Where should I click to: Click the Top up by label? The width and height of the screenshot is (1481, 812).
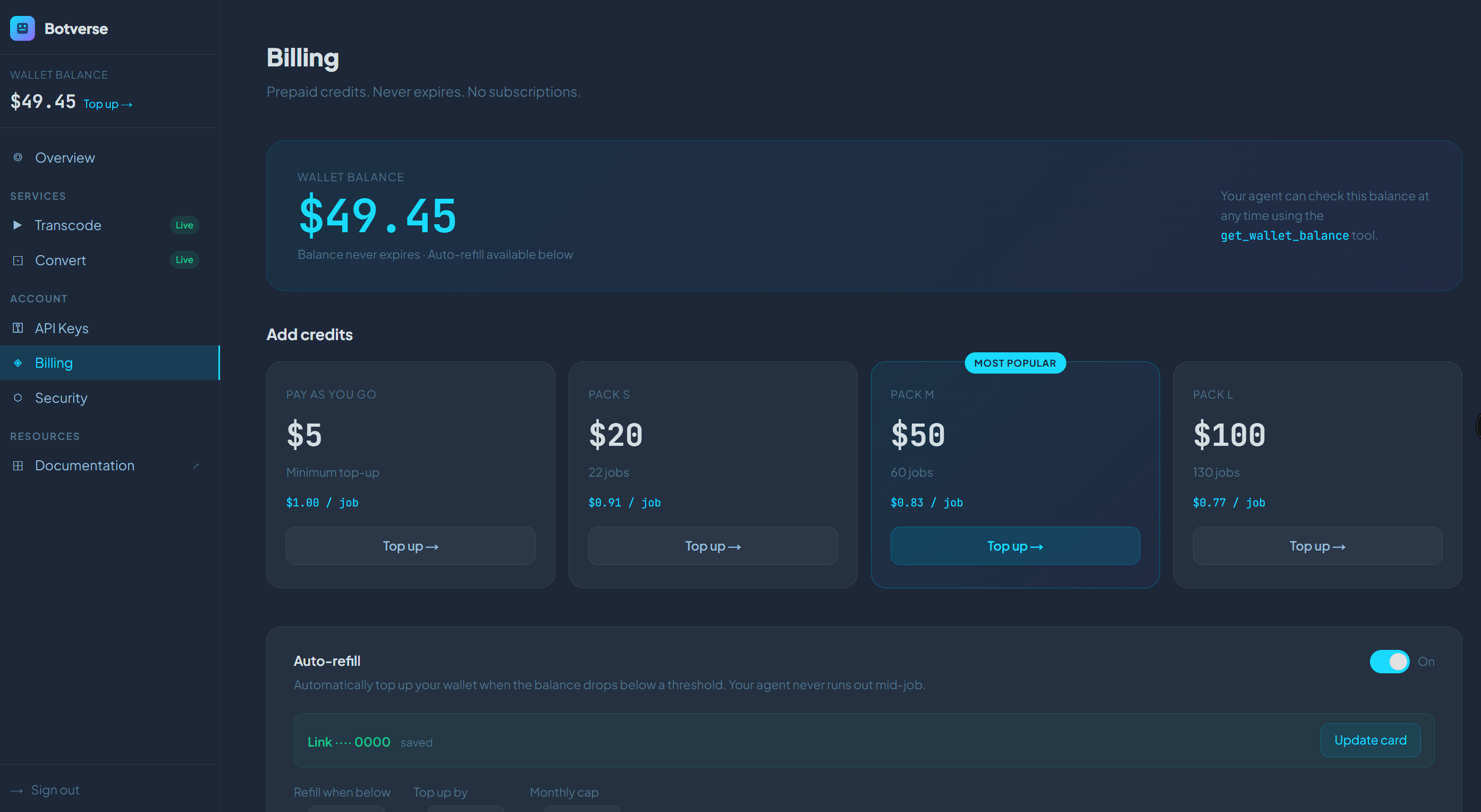441,792
